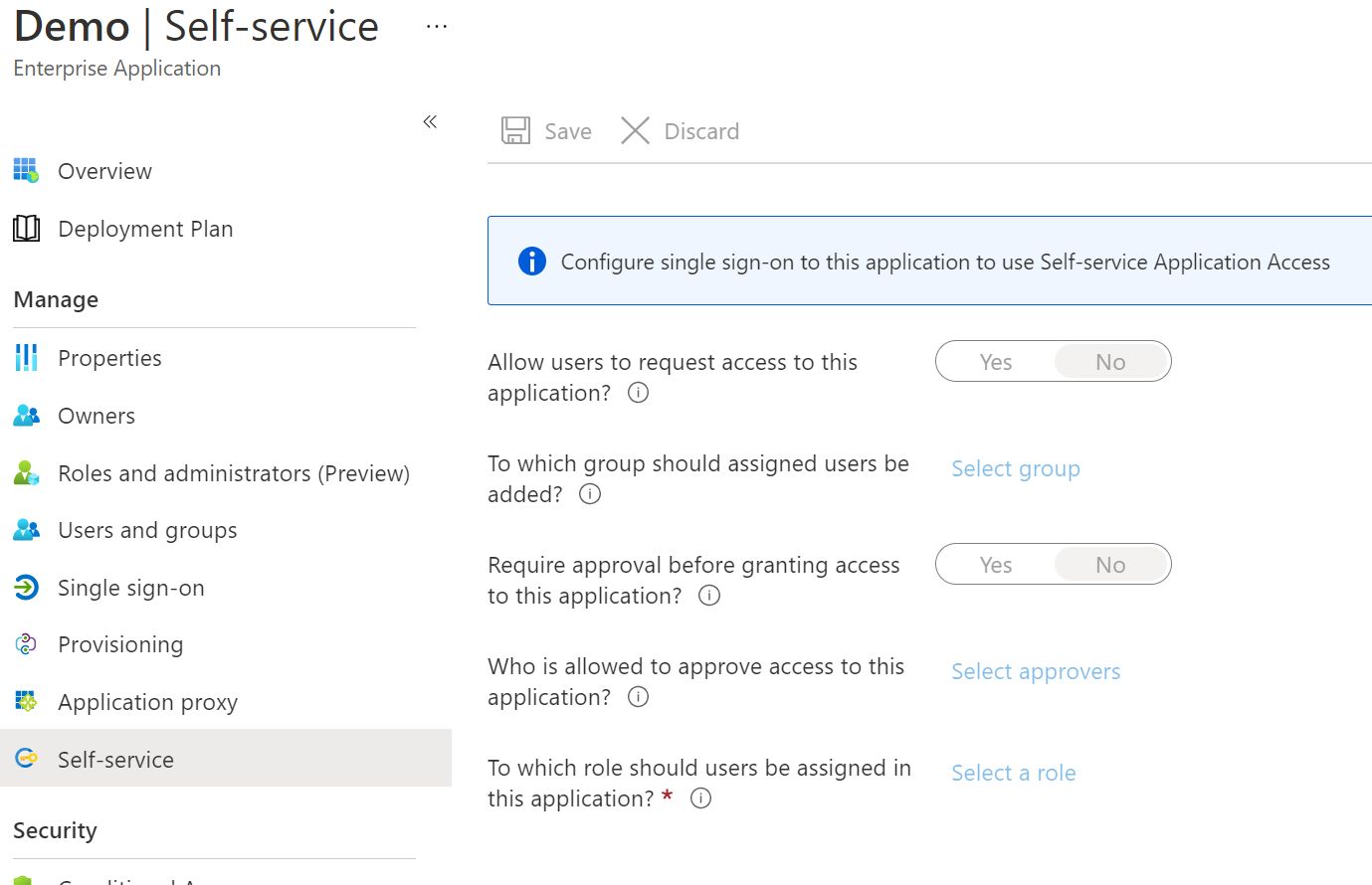Click the Single sign-on arrow icon

(x=26, y=588)
